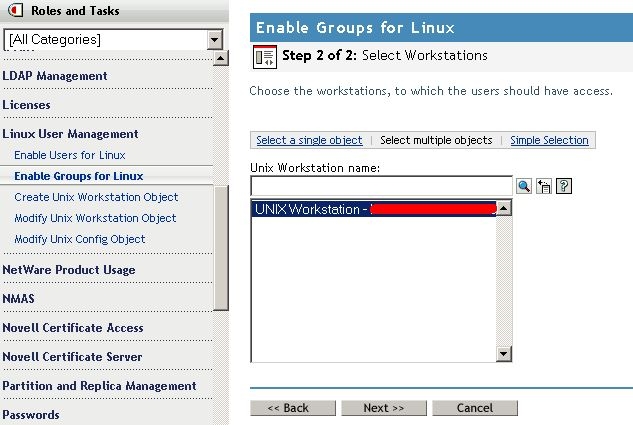Click the Roles and Tasks header icon
Viewport: 633px width, 425px height.
15,10
